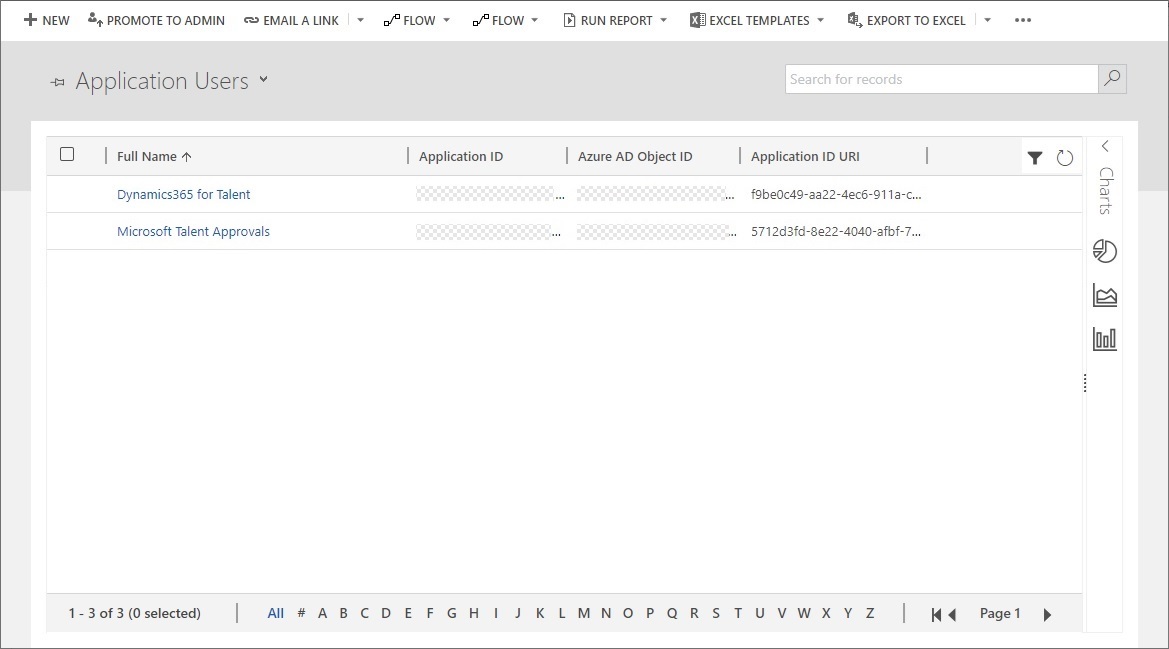Click the search magnifier icon
The image size is (1169, 649).
tap(1112, 78)
